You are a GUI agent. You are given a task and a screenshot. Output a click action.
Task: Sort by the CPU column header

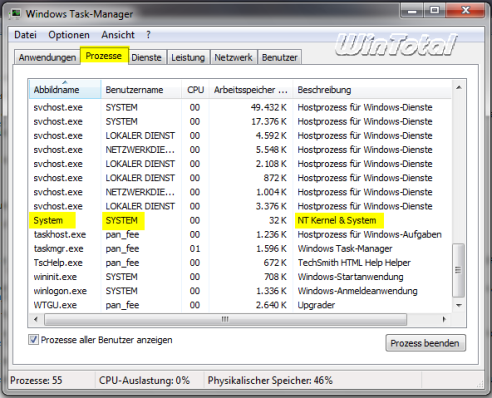[195, 89]
